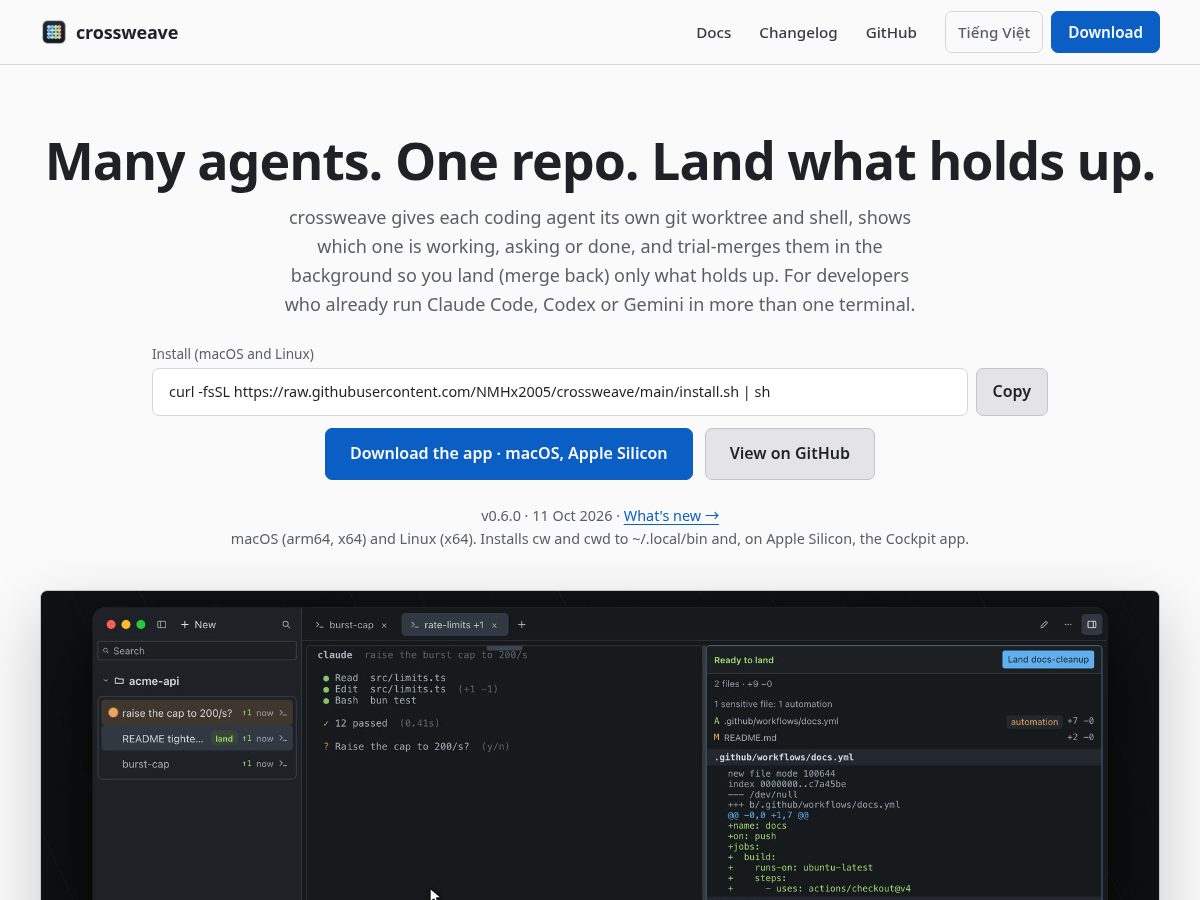1200x900 pixels.
Task: Download the app for macOS Apple Silicon
Action: pos(509,454)
